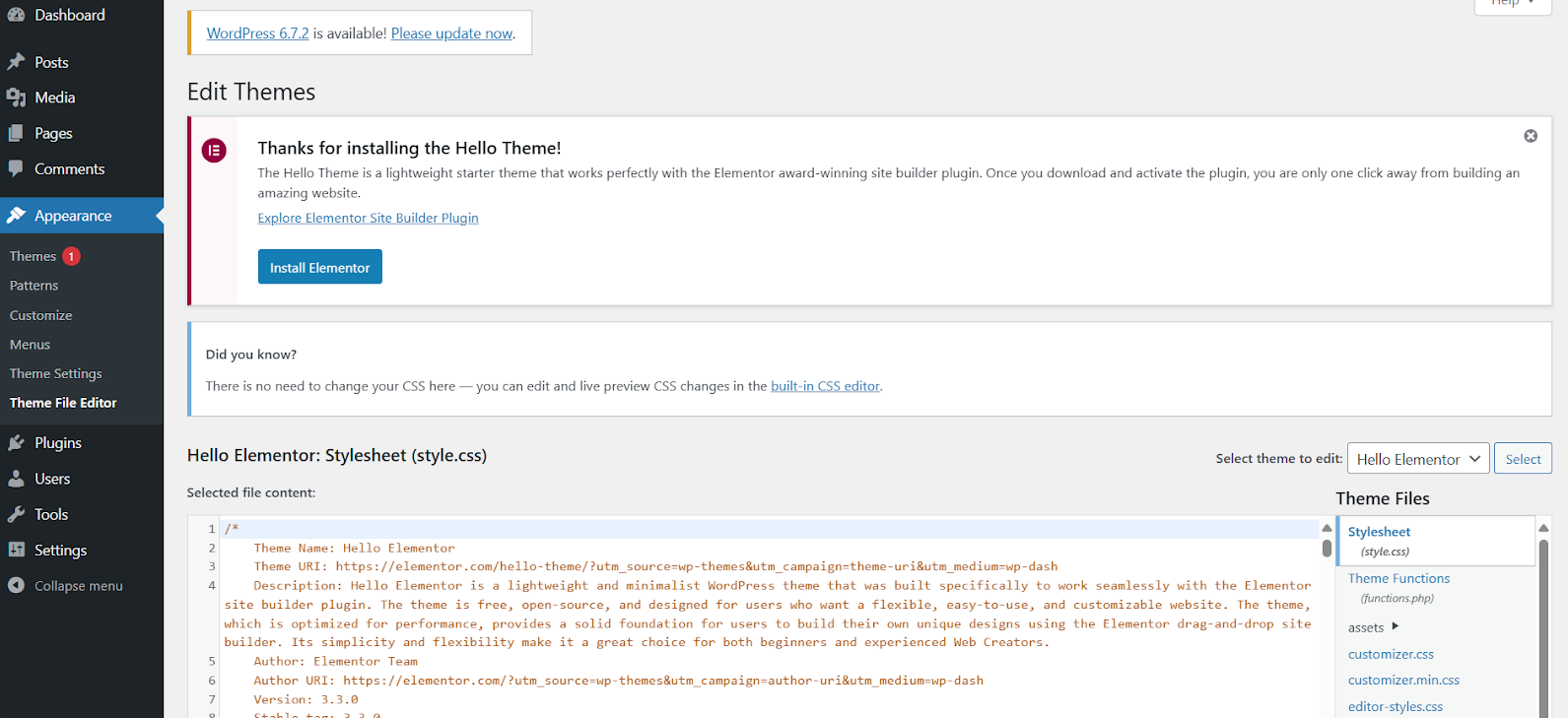This screenshot has height=718, width=1568.
Task: Click the Please update now link
Action: (x=451, y=33)
